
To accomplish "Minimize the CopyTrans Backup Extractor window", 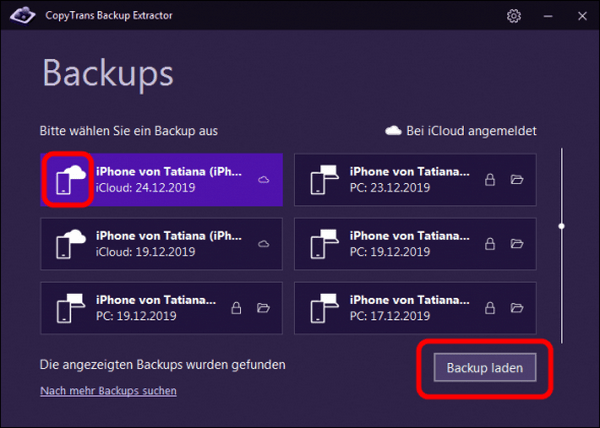I will click(548, 16).
